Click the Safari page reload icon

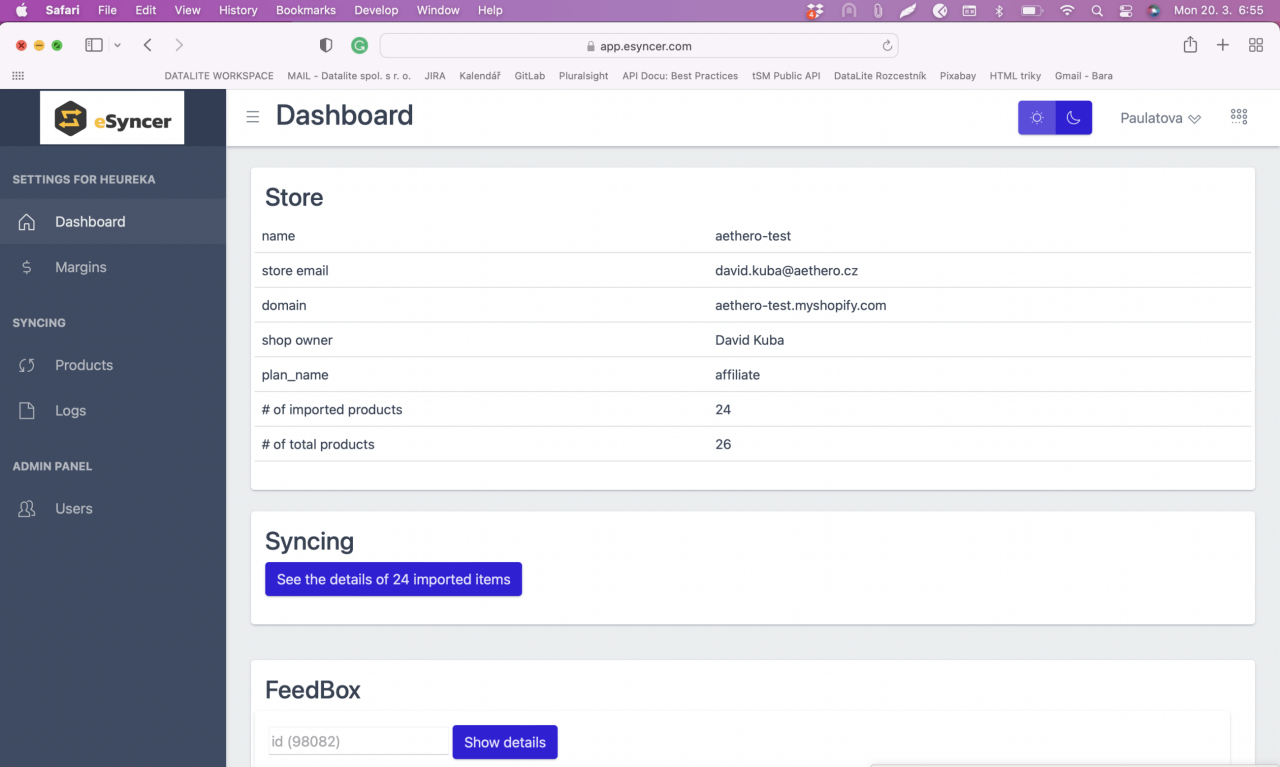(x=886, y=46)
